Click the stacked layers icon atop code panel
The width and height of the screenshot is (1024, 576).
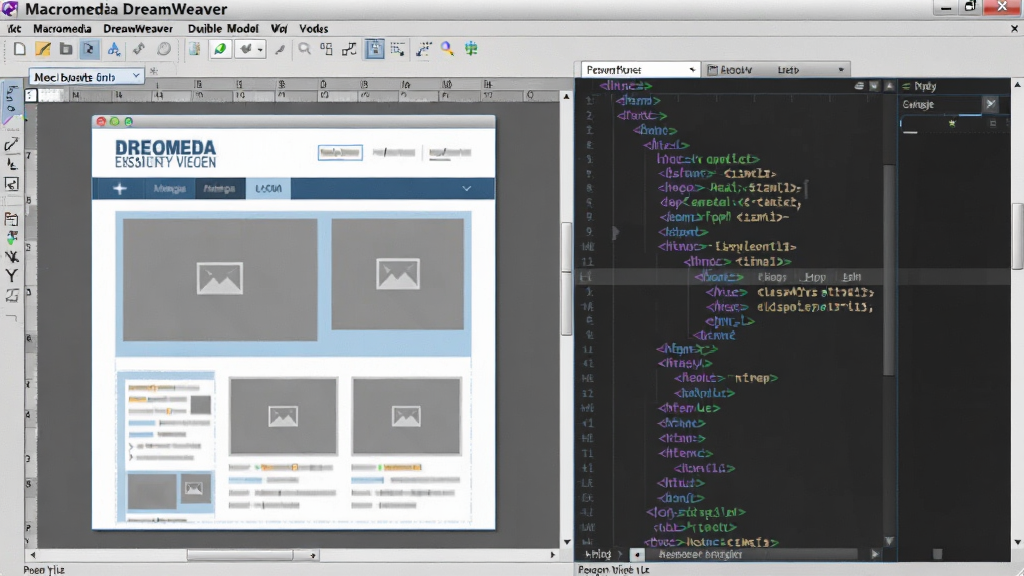tap(859, 86)
